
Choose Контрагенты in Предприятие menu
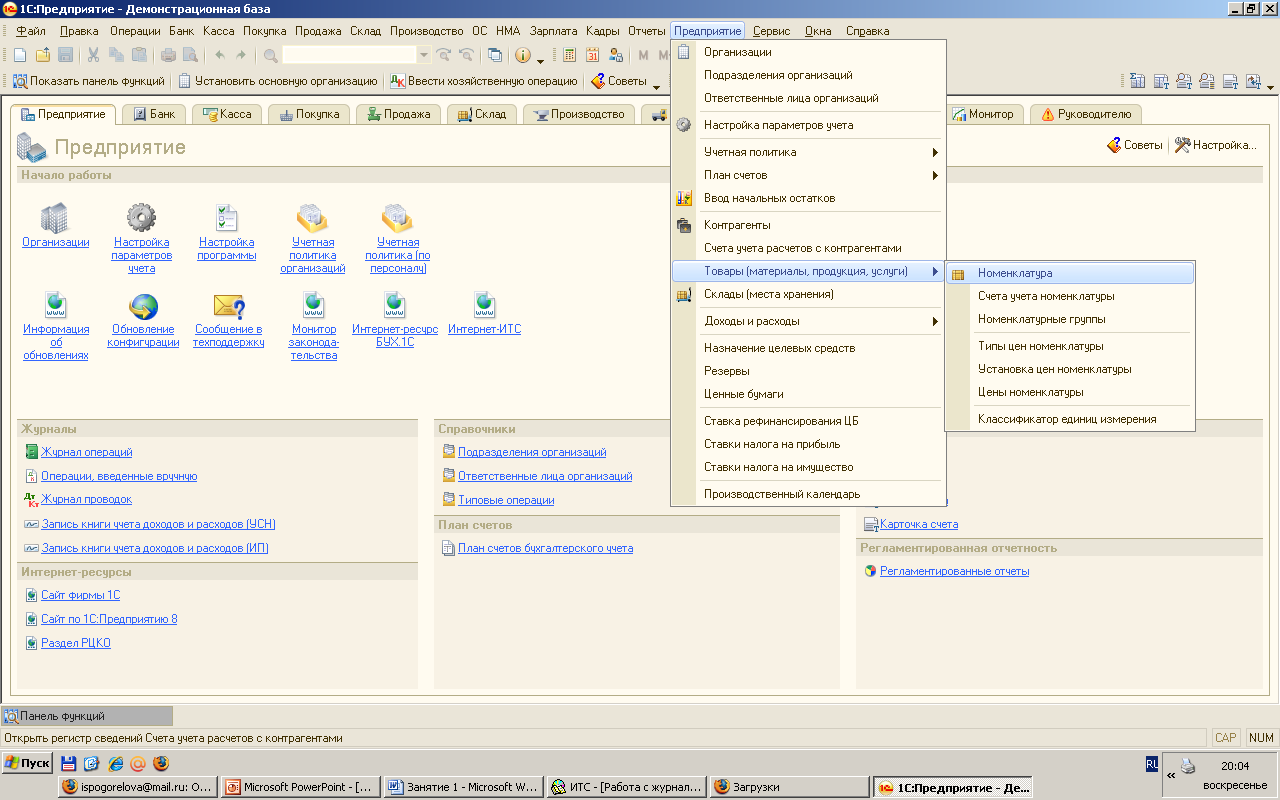(808, 225)
